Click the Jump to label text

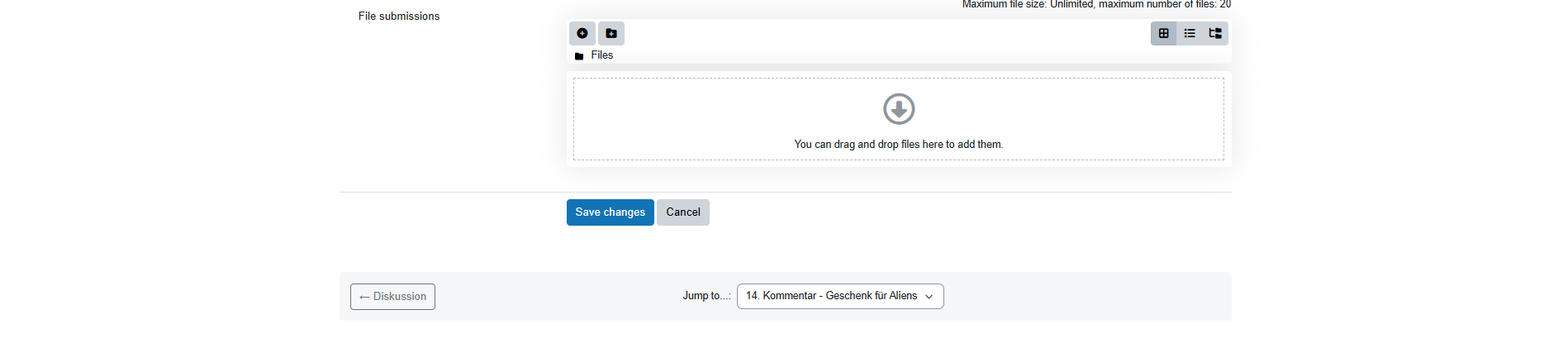pos(706,296)
